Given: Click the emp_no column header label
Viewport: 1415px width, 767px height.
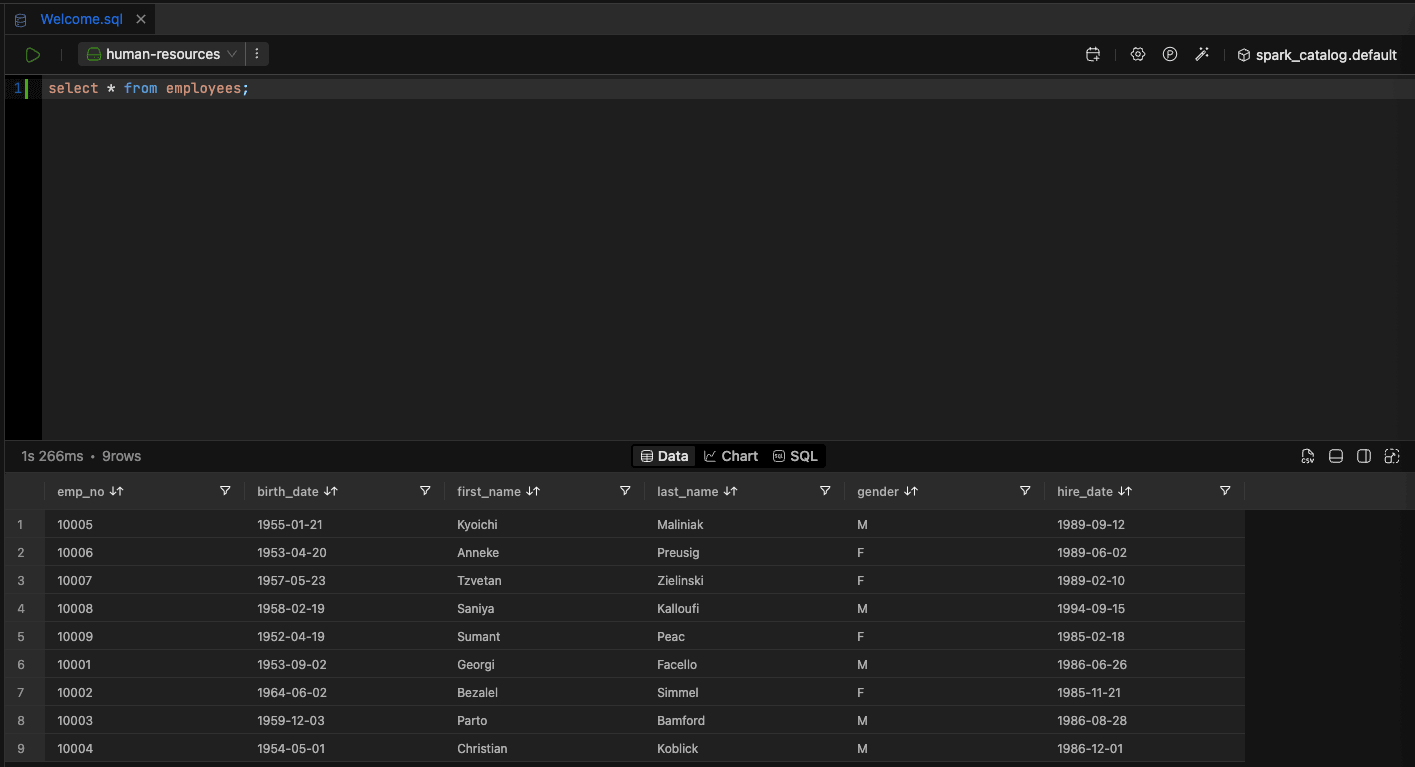Looking at the screenshot, I should [81, 491].
